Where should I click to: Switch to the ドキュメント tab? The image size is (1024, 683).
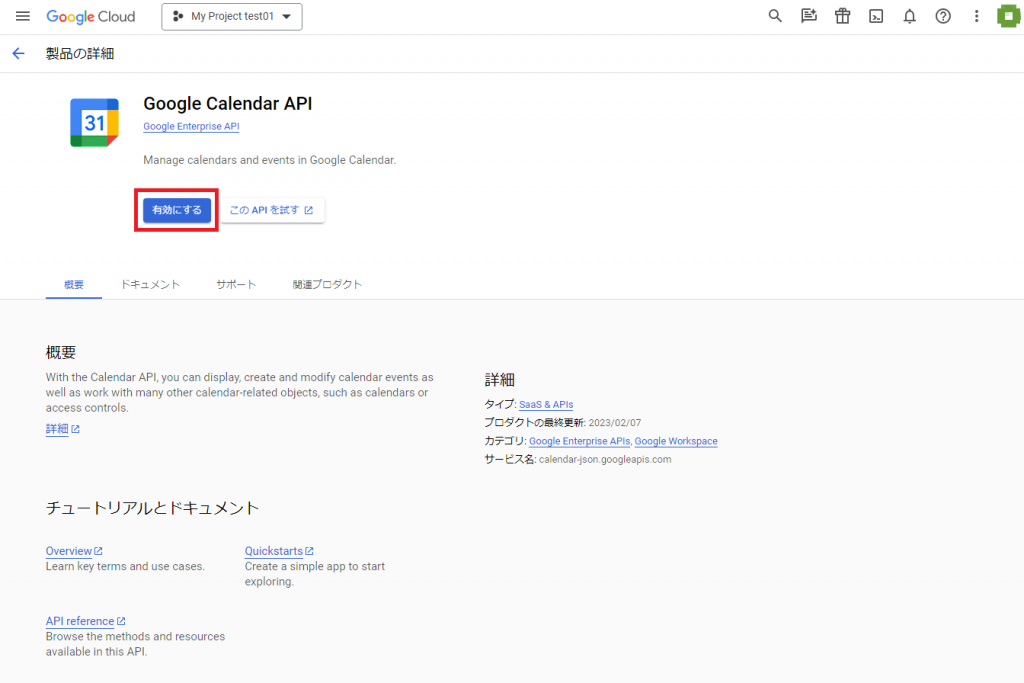[150, 285]
